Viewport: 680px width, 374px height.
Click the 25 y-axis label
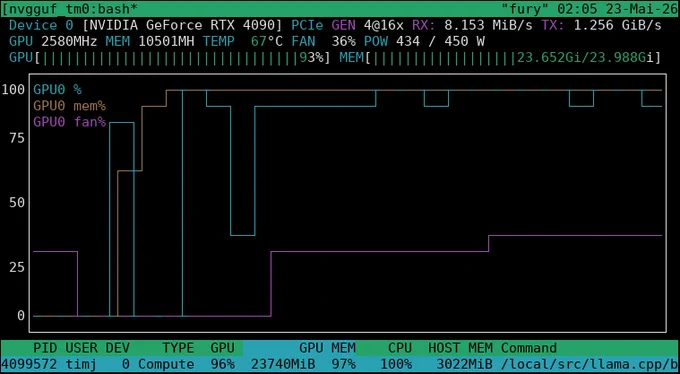17,267
